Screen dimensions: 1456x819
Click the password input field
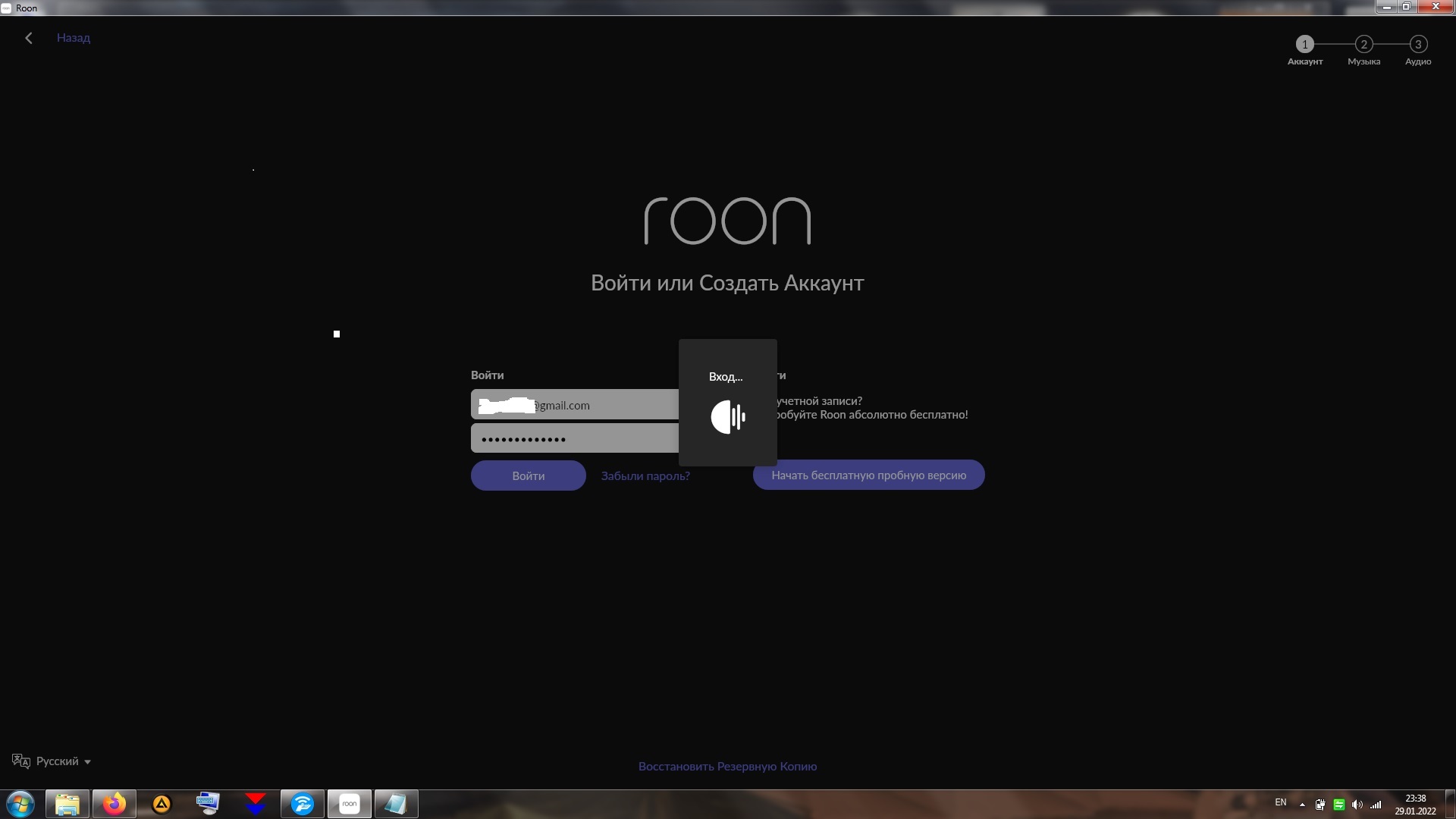click(x=575, y=438)
